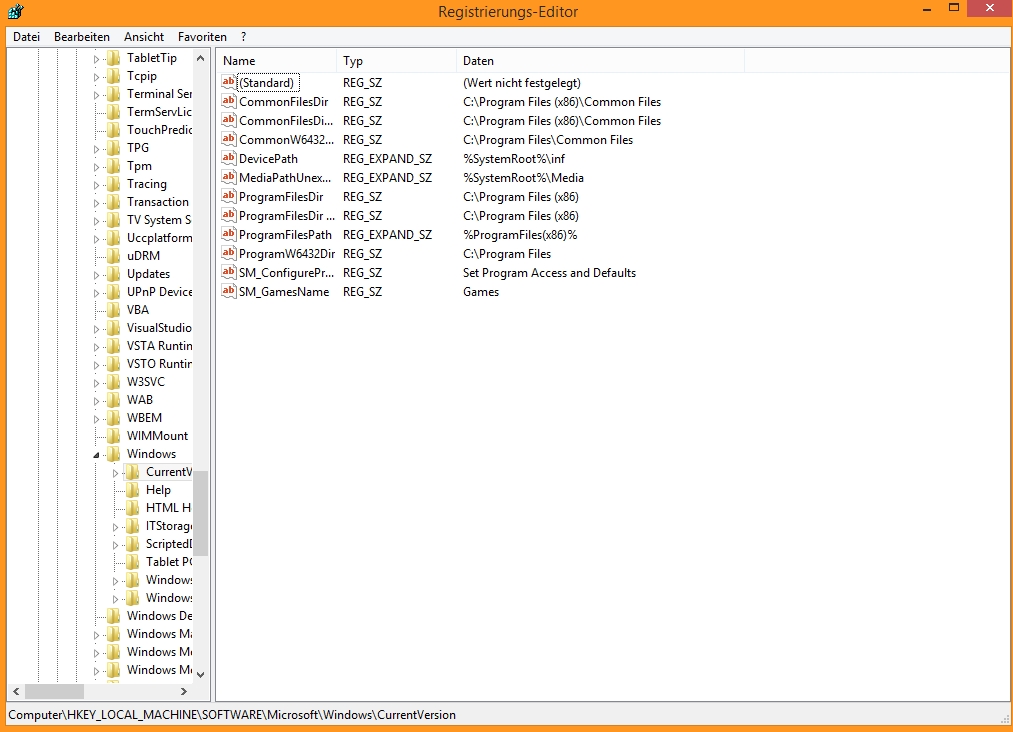The image size is (1013, 732).
Task: Expand the WAB tree node
Action: pyautogui.click(x=96, y=401)
